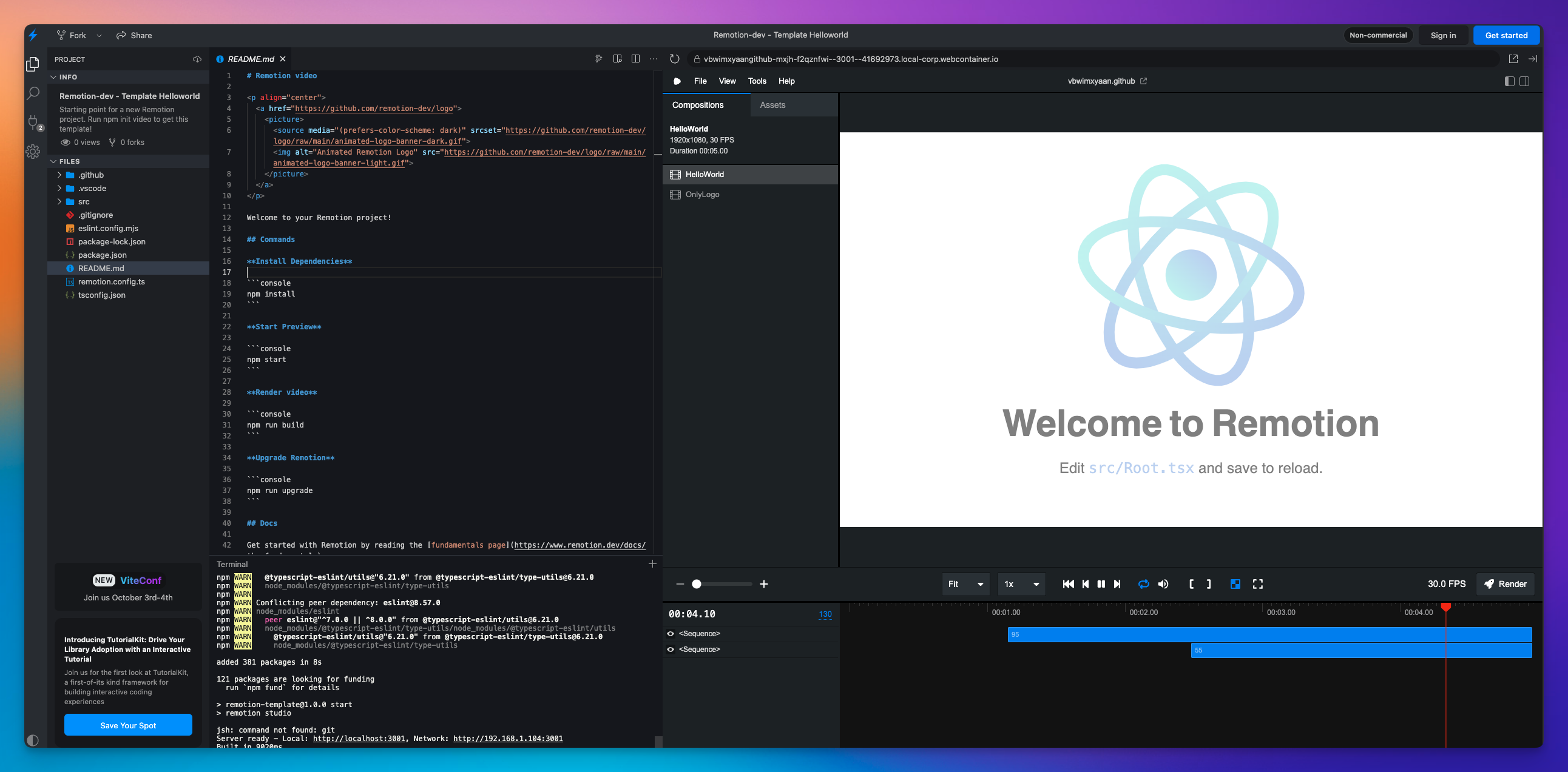Select the OnlyLogo composition

click(702, 195)
